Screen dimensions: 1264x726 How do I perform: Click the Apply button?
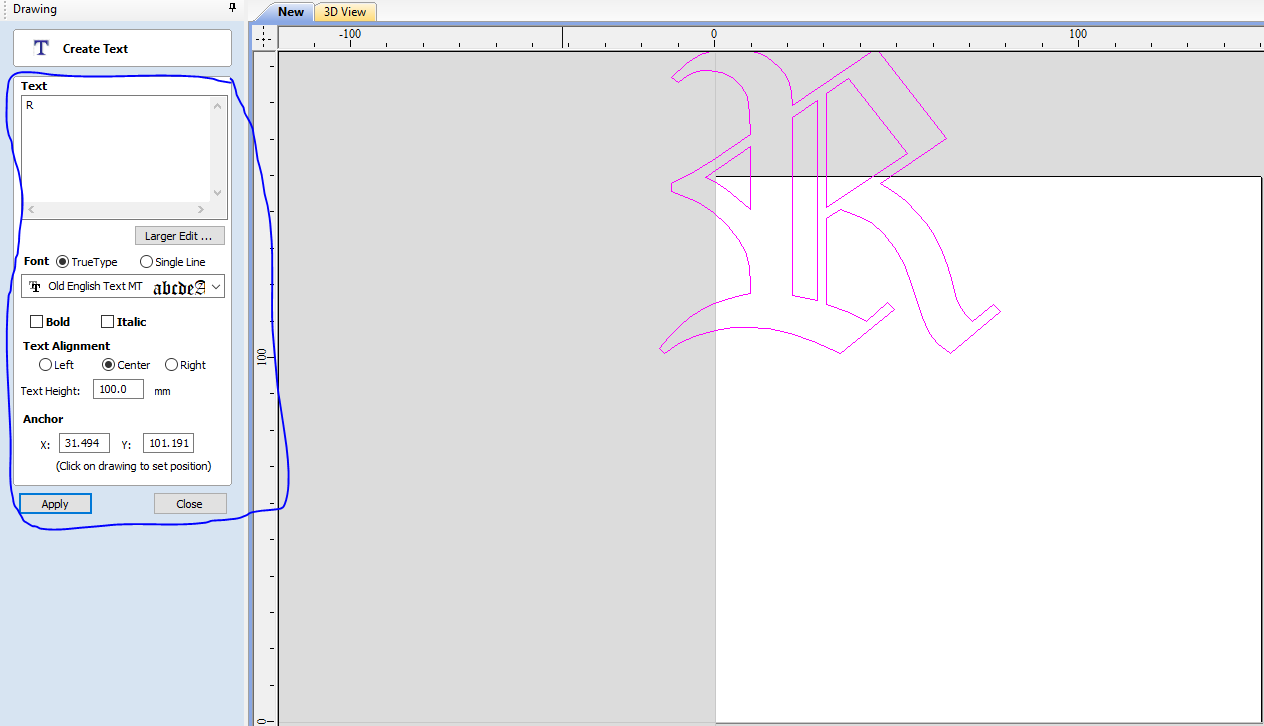pos(55,503)
